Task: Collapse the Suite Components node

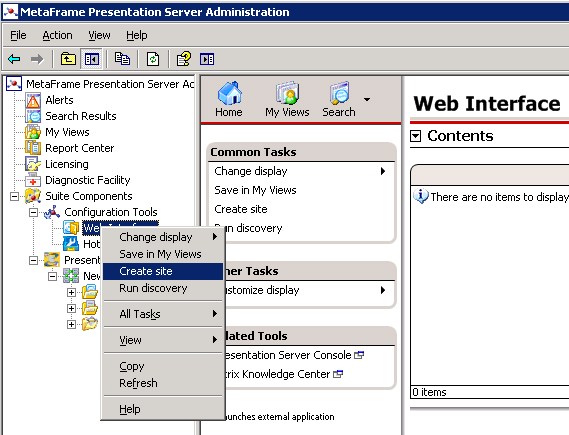Action: click(x=14, y=196)
